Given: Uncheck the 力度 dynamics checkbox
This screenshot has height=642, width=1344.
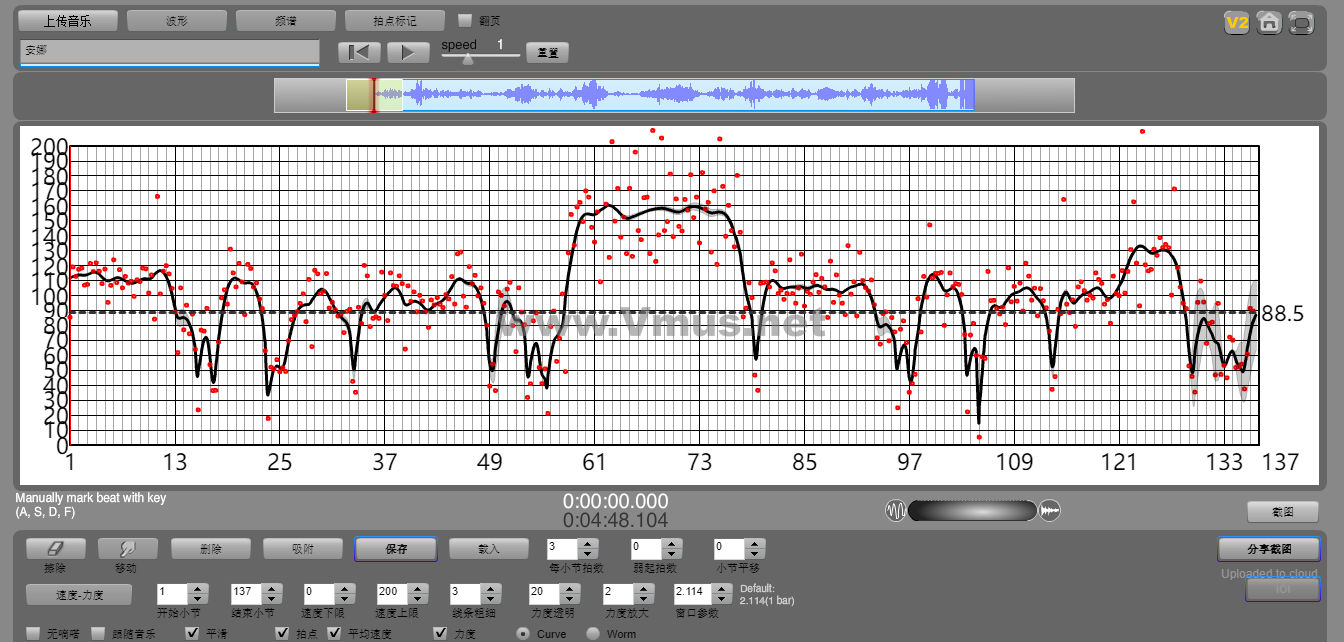Looking at the screenshot, I should coord(440,634).
